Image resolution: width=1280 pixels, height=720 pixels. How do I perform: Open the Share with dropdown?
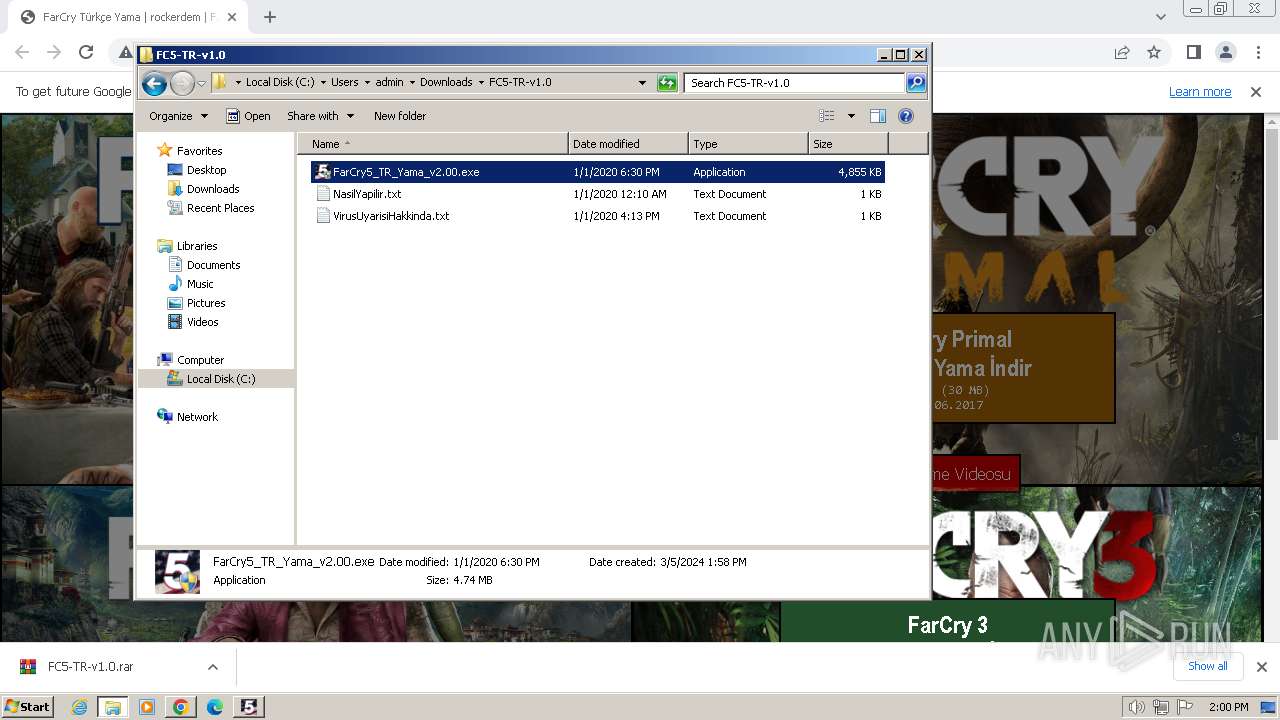click(x=320, y=116)
